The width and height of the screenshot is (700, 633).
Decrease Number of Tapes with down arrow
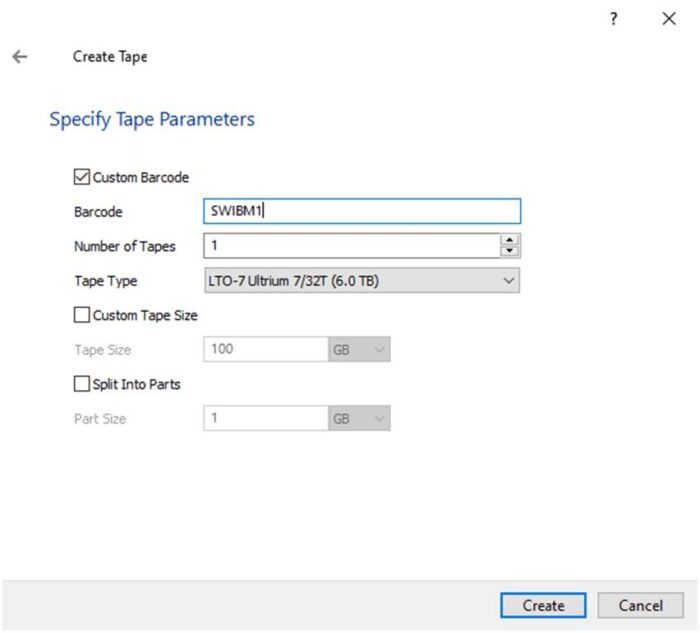[x=510, y=251]
